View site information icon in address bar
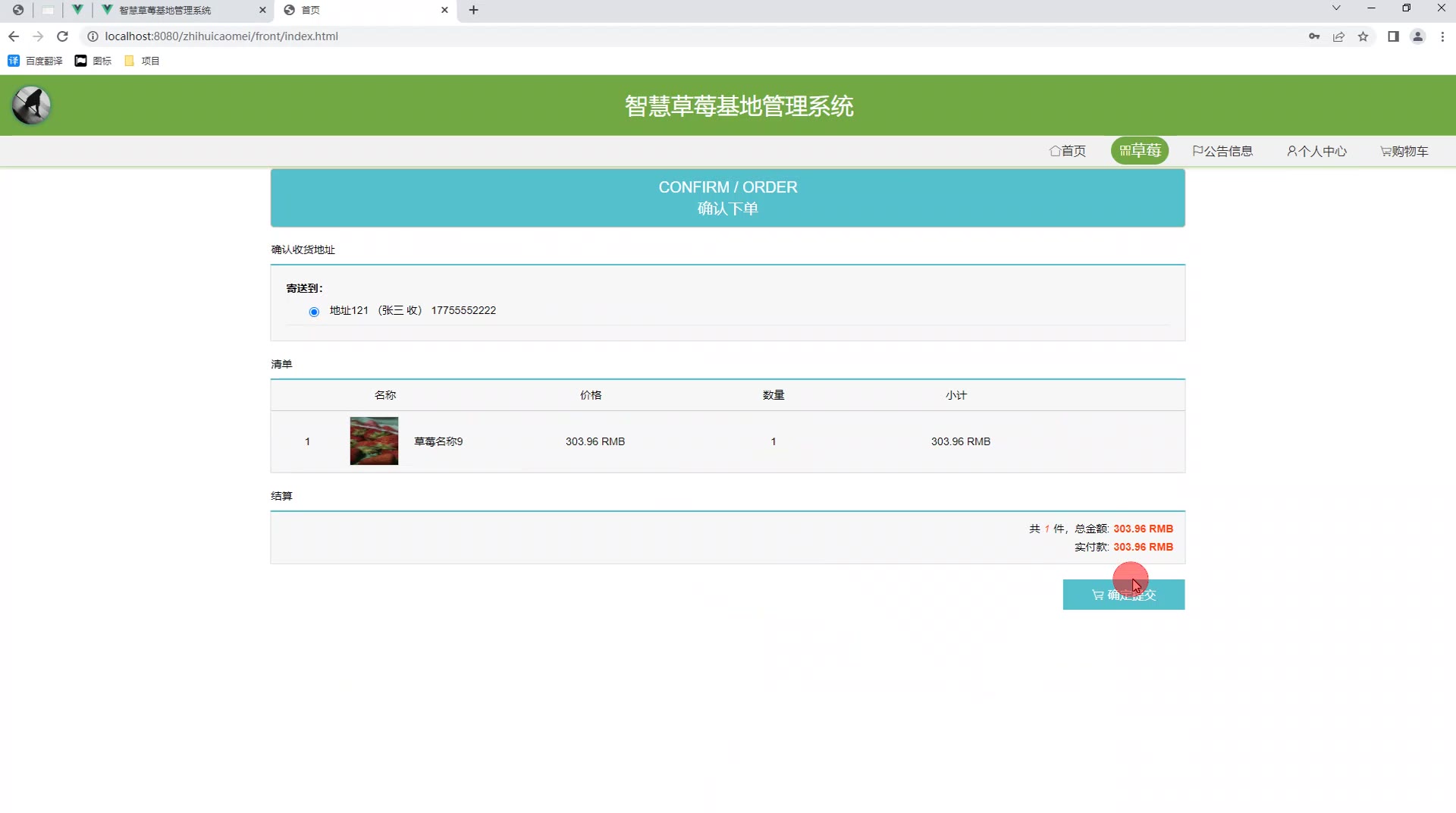This screenshot has height=813, width=1456. click(93, 36)
